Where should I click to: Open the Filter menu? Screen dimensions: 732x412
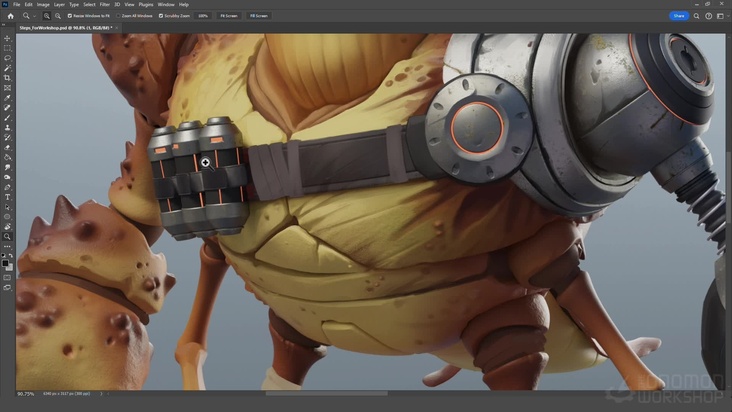105,4
